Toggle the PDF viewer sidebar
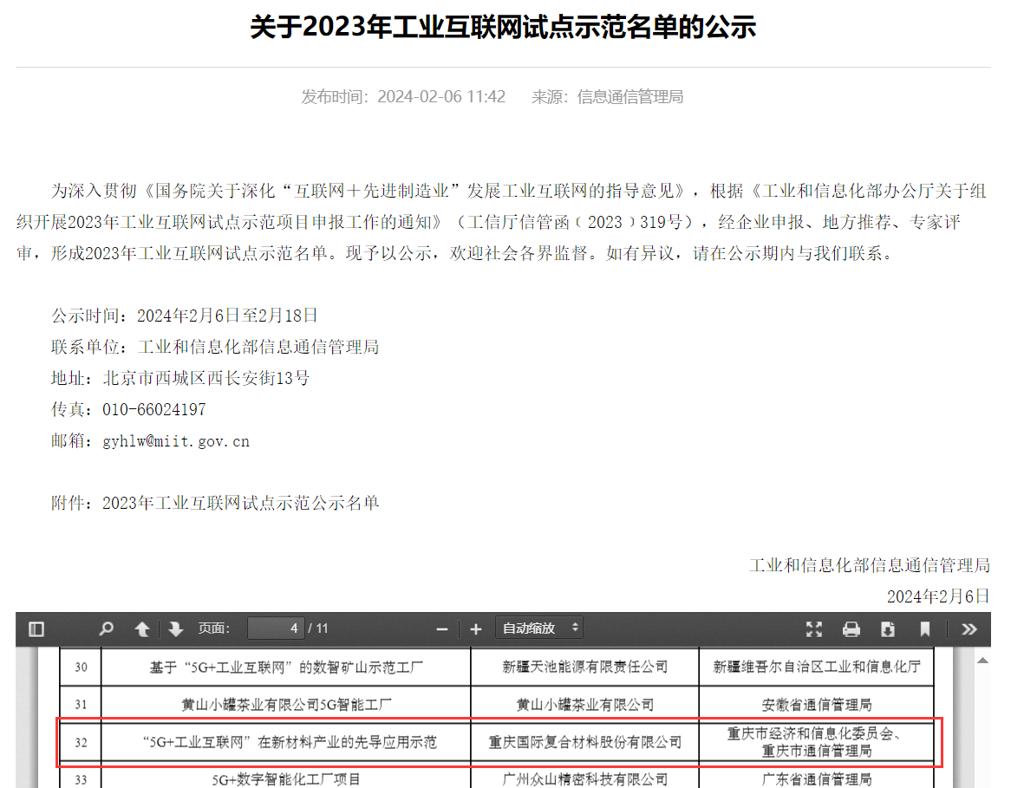The height and width of the screenshot is (788, 1024). [x=37, y=629]
